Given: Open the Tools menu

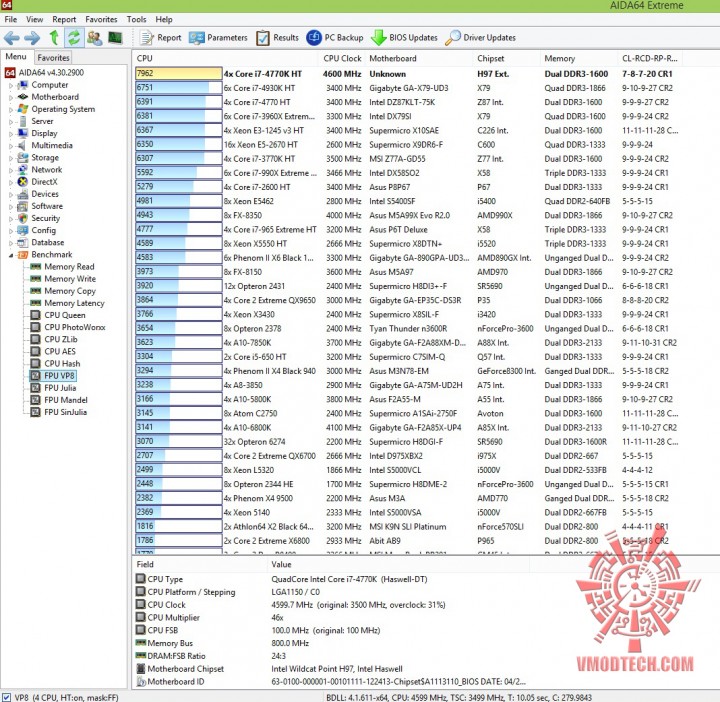Looking at the screenshot, I should (x=136, y=19).
